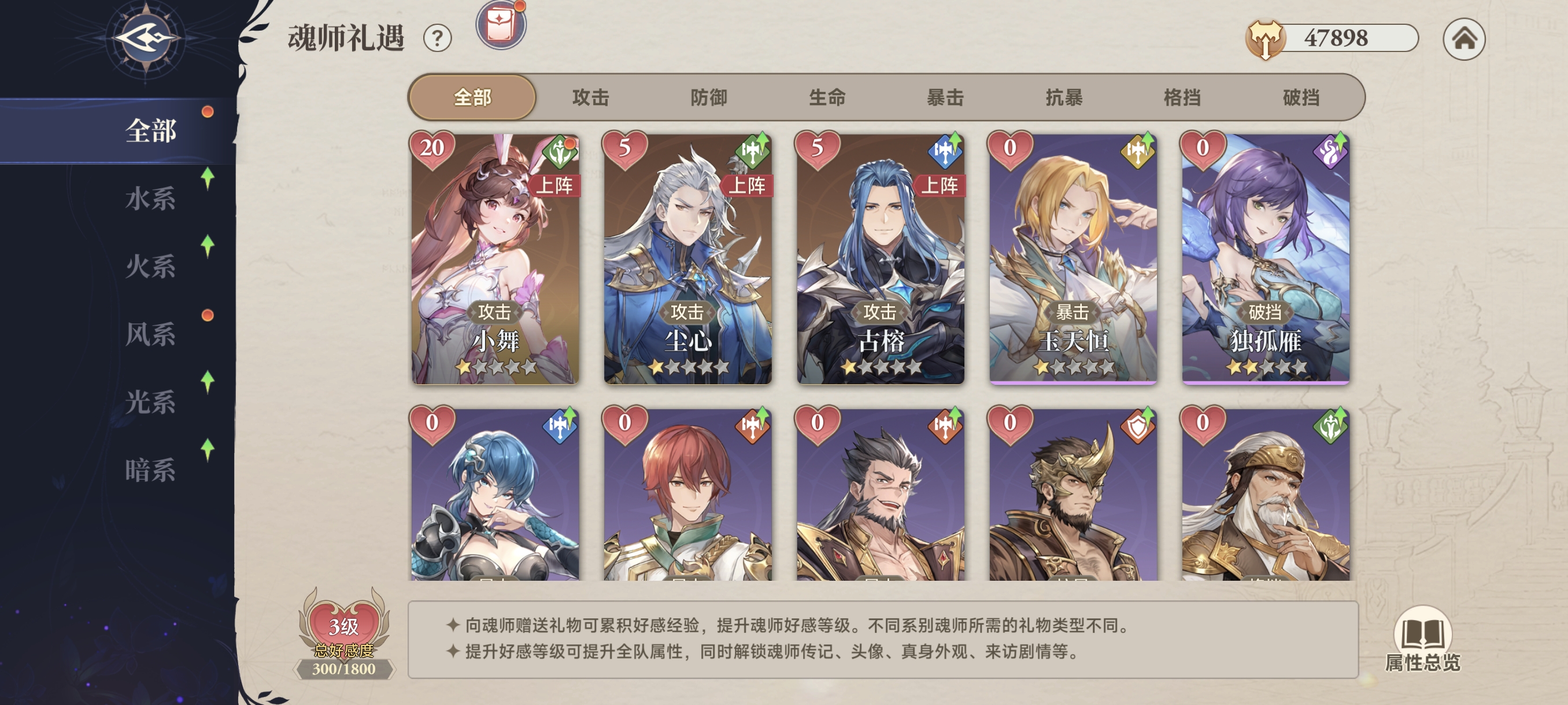Open the red envelope gift icon

[501, 25]
